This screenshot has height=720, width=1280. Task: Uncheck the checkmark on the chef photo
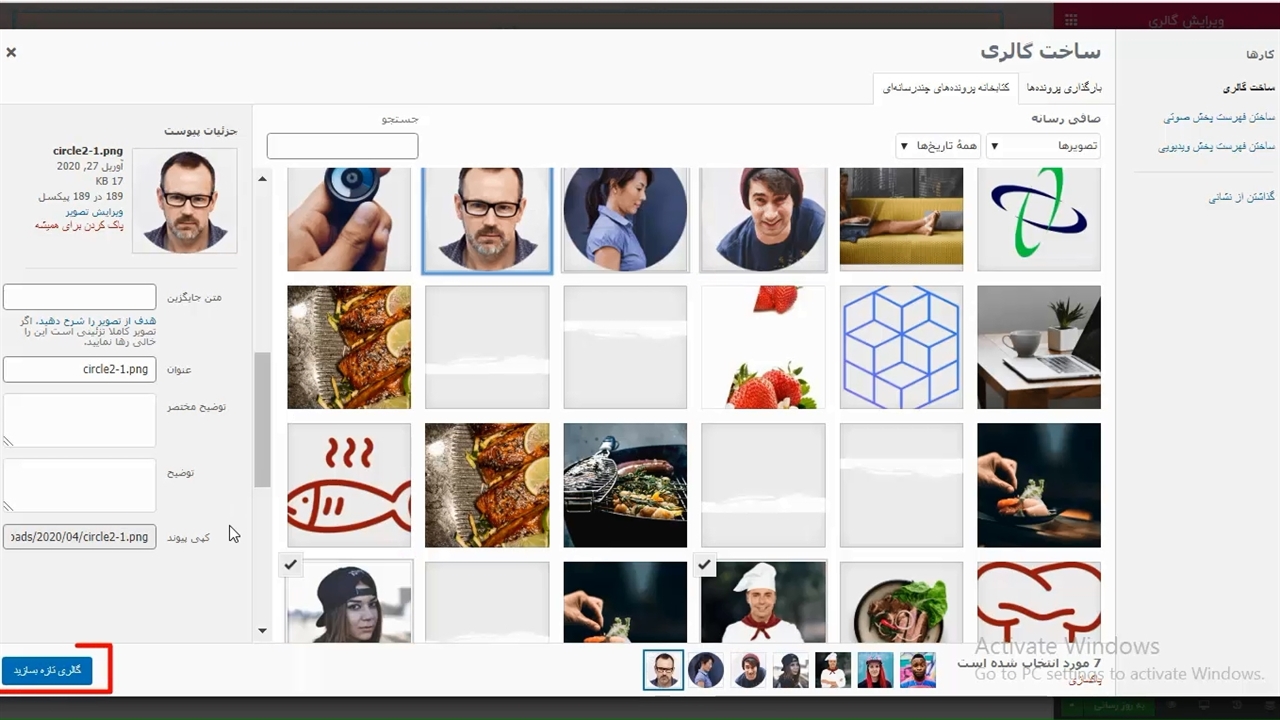705,565
